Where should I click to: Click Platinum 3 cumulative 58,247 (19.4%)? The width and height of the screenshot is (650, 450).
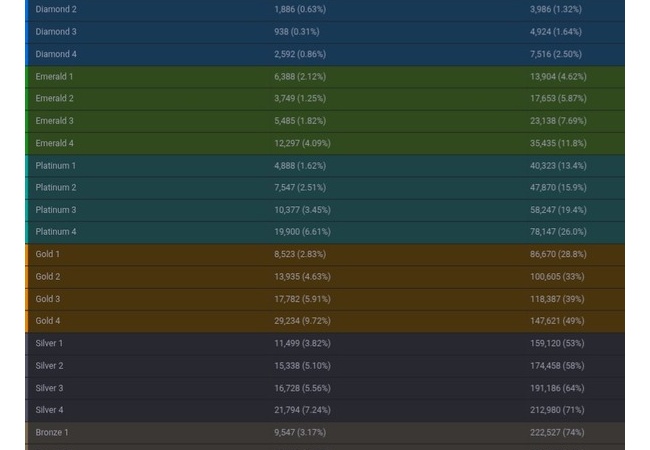(x=557, y=210)
